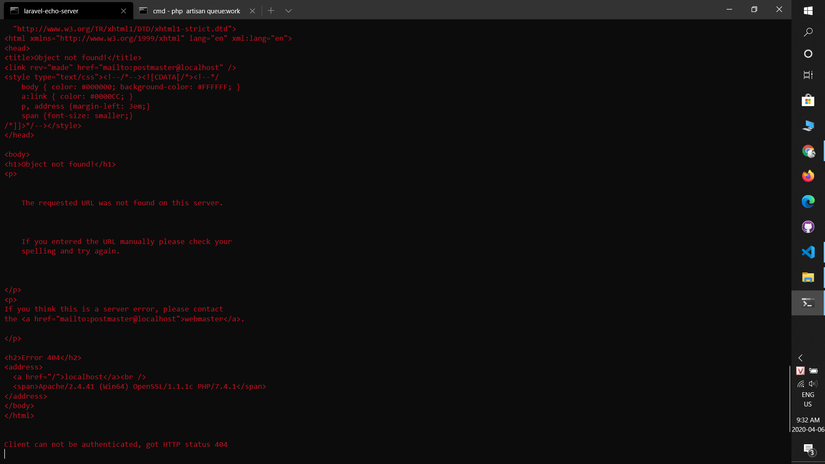Open GitHub Desktop from the taskbar
Image resolution: width=825 pixels, height=464 pixels.
[808, 227]
